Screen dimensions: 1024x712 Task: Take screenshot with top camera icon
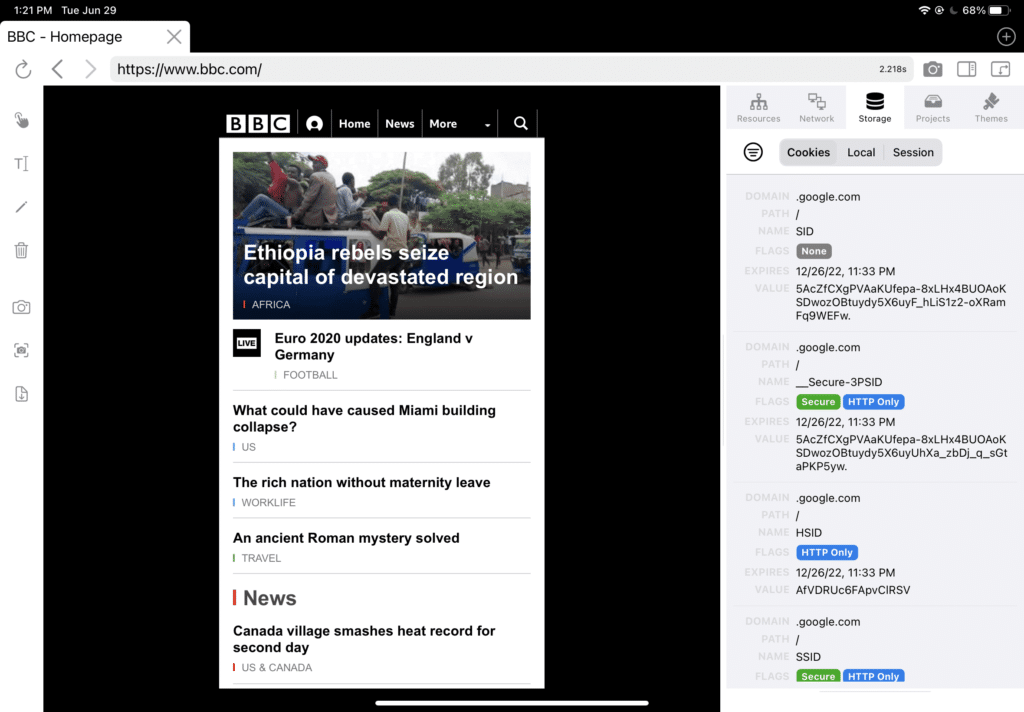pos(933,69)
